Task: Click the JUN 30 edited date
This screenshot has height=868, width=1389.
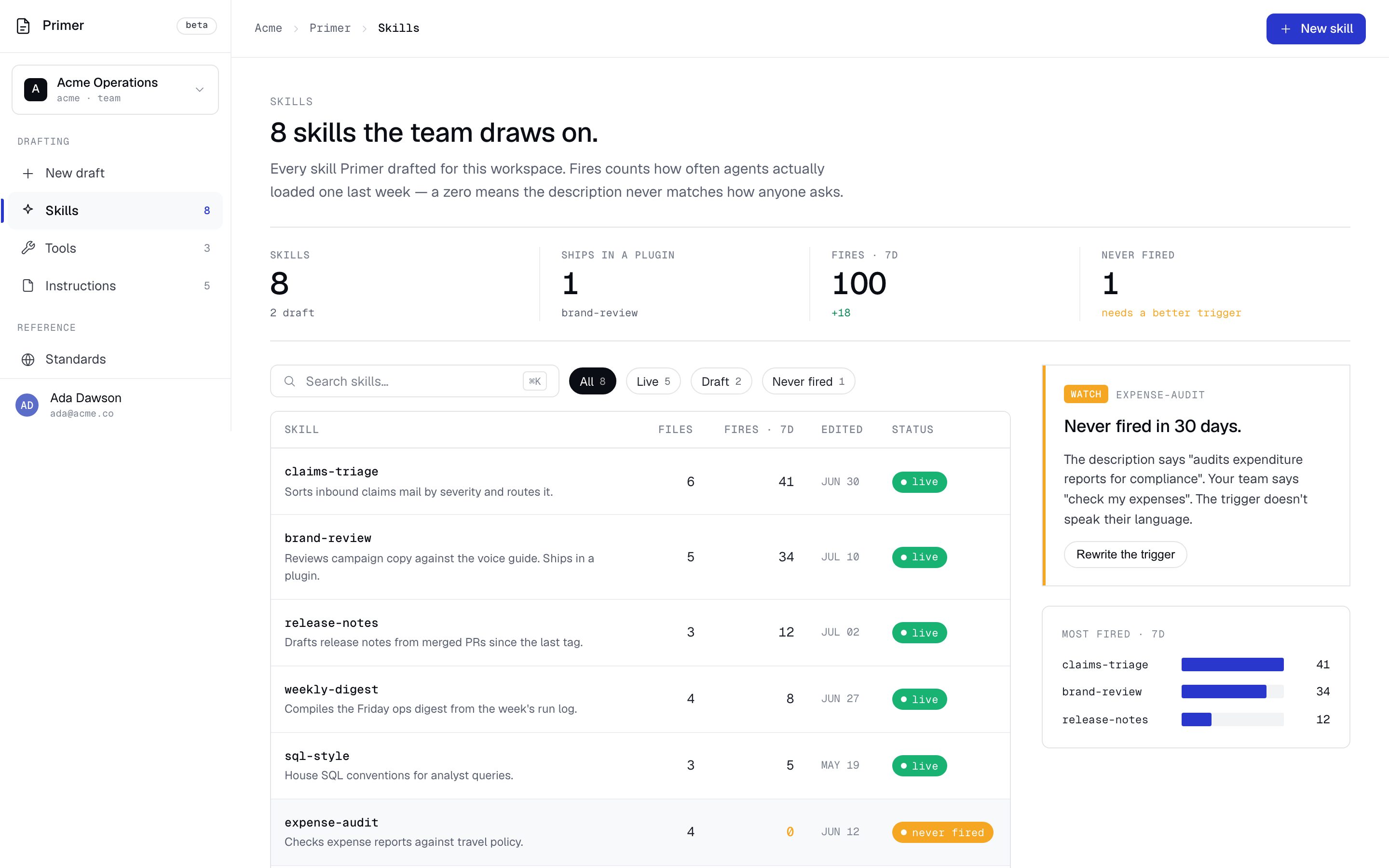Action: [840, 482]
